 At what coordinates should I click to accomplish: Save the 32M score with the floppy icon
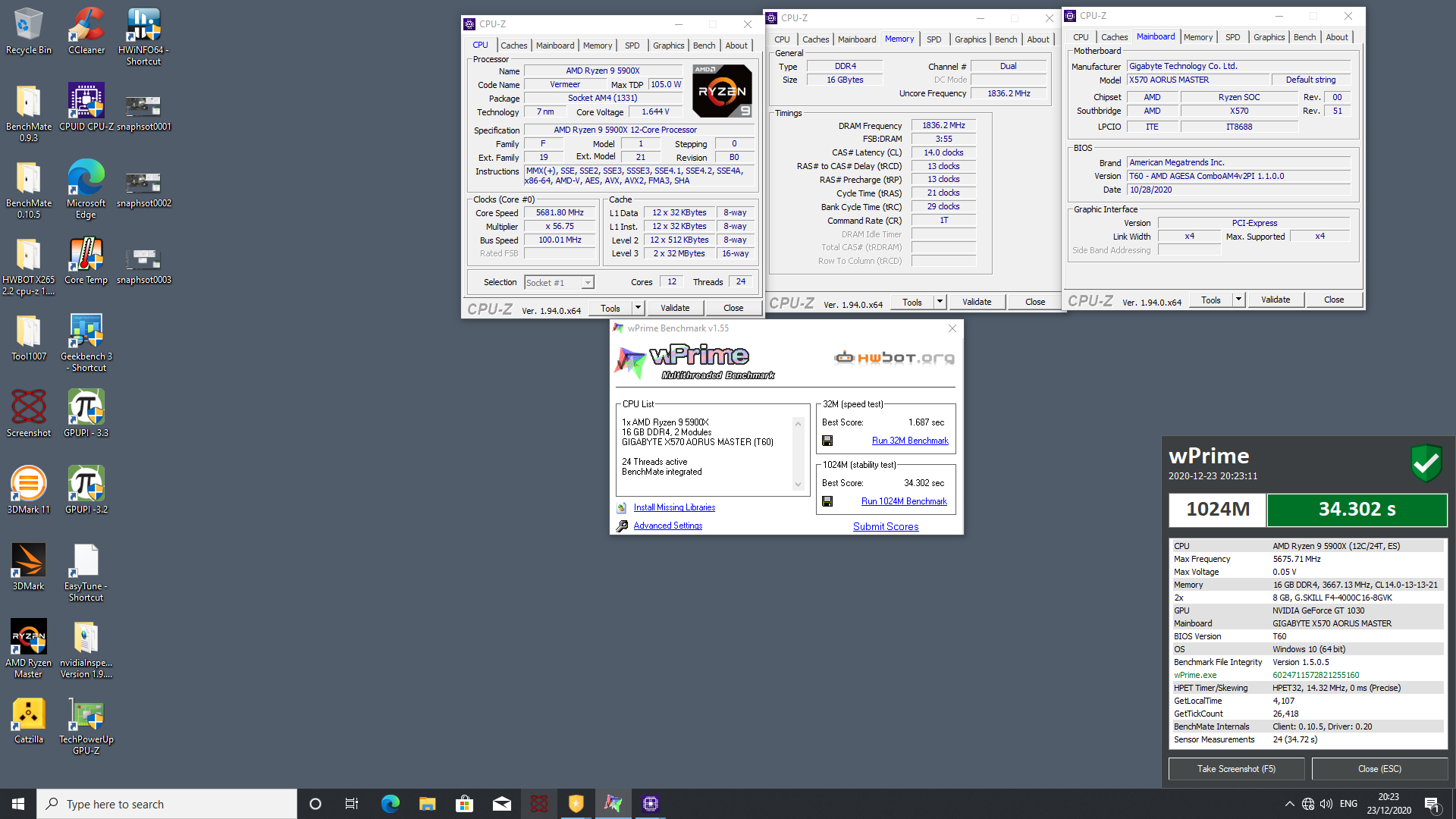(x=827, y=441)
